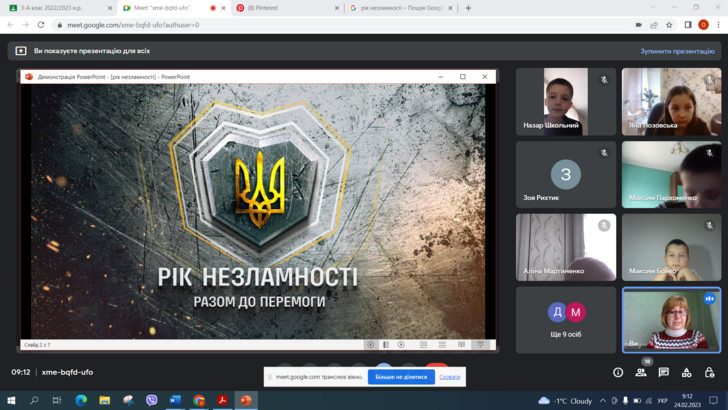This screenshot has height=410, width=728.
Task: Bookmark this page star icon
Action: pos(669,25)
